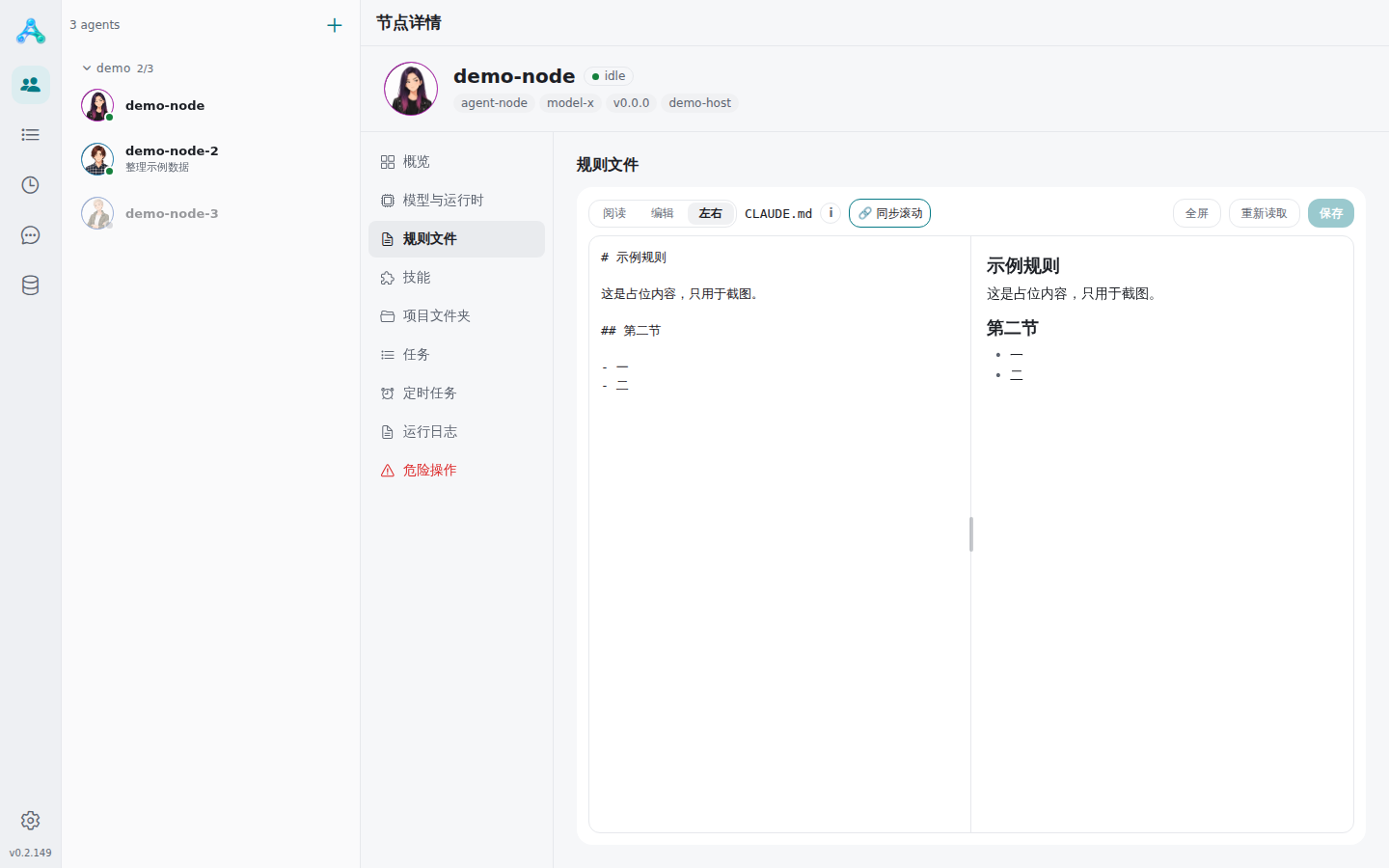Click the demo-host tag
Screen dimensions: 1389x868
pyautogui.click(x=700, y=103)
